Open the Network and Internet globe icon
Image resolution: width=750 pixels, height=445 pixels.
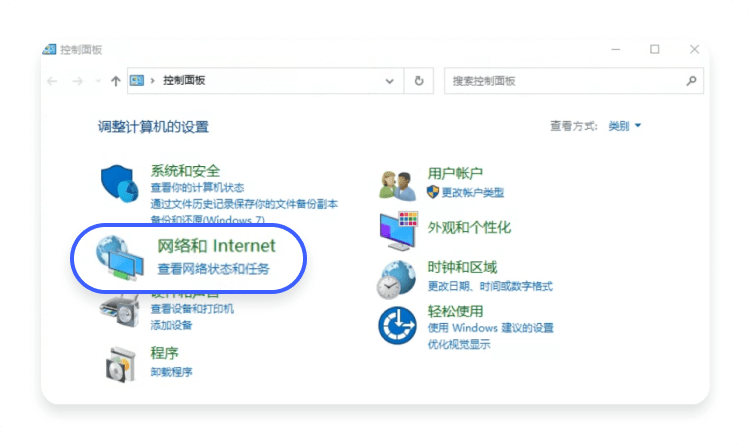tap(120, 257)
